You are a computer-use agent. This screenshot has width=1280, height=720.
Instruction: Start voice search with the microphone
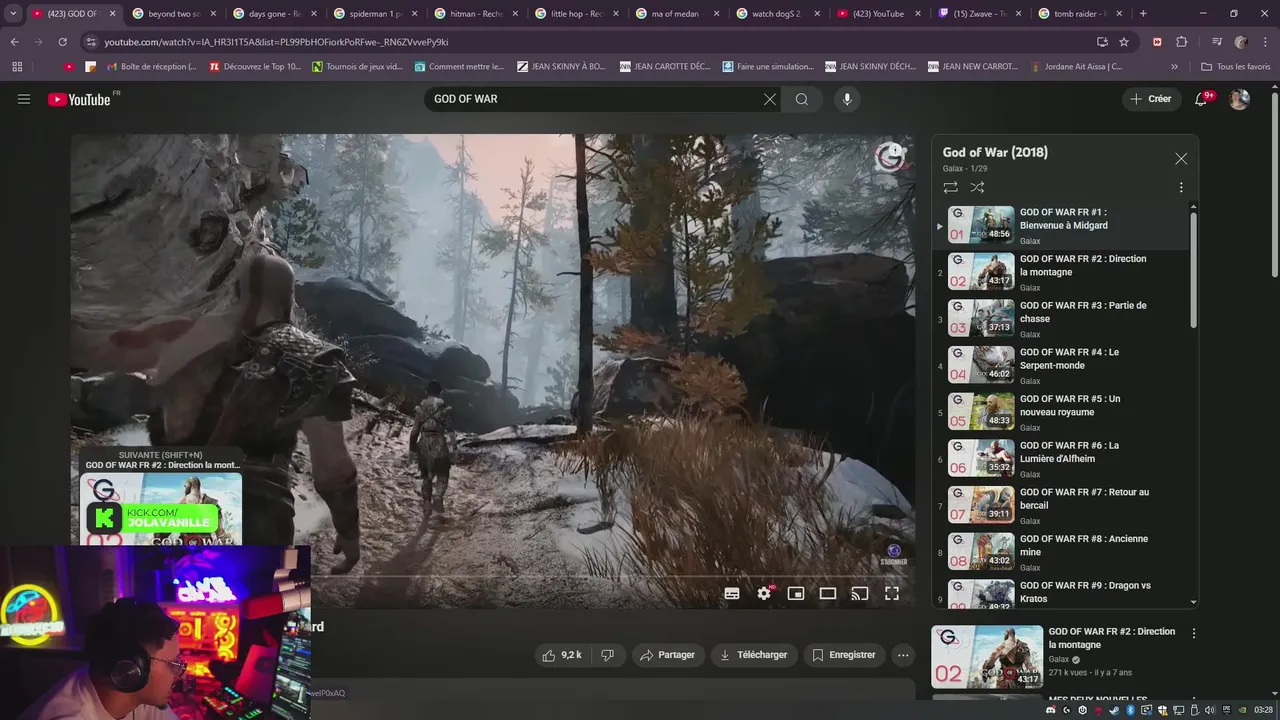[x=847, y=99]
